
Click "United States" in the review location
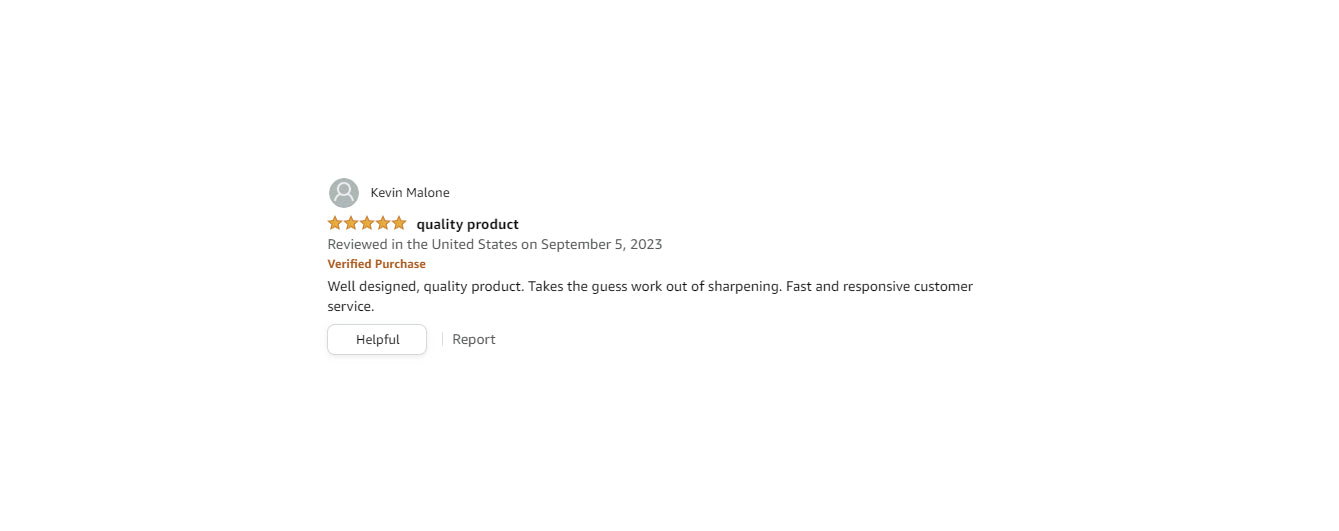pyautogui.click(x=474, y=244)
